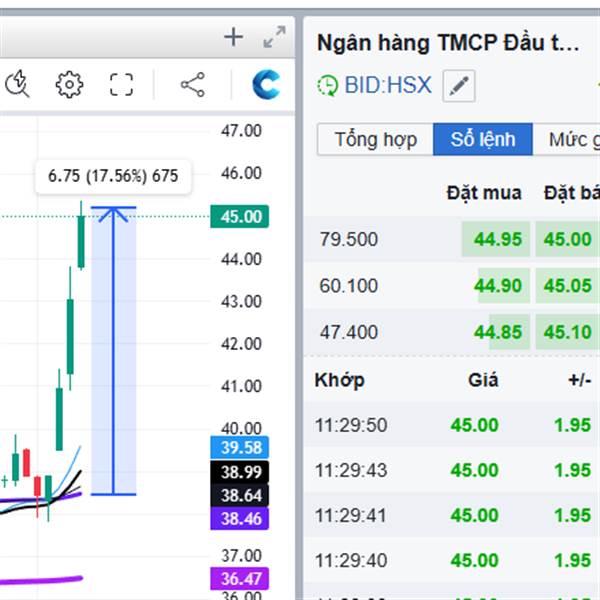Click the Đặt mua column header
600x600 pixels.
[x=484, y=193]
